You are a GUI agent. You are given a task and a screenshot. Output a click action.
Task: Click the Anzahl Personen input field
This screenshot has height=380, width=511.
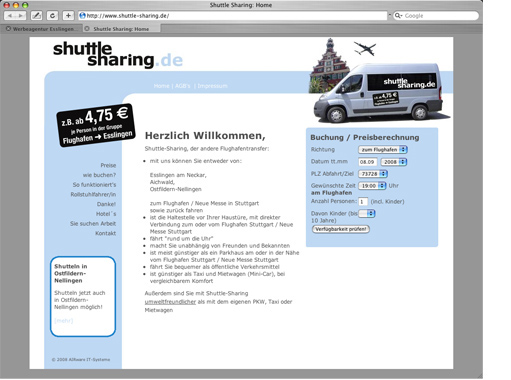(363, 202)
